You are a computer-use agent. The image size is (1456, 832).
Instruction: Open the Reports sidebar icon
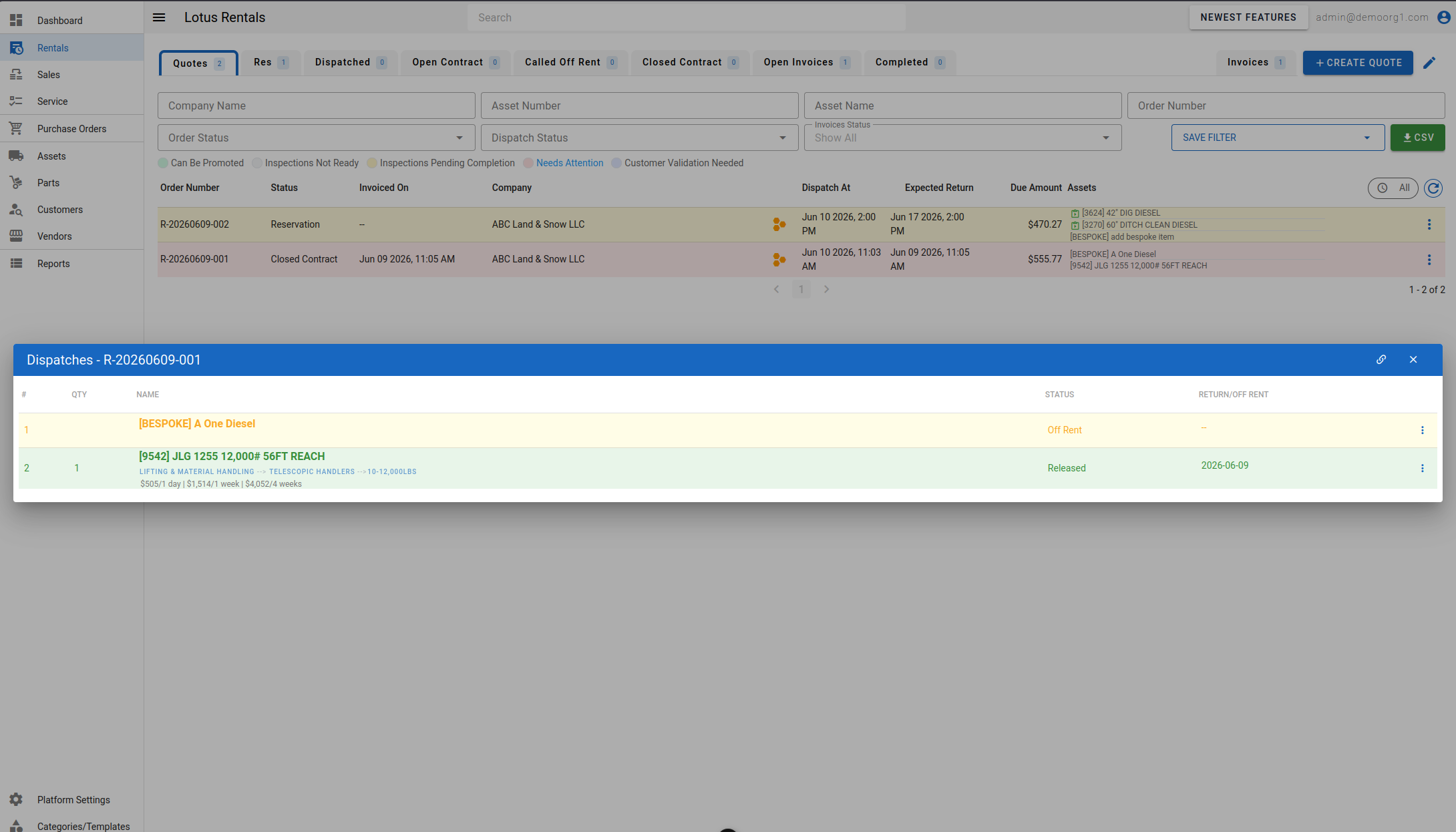[16, 264]
